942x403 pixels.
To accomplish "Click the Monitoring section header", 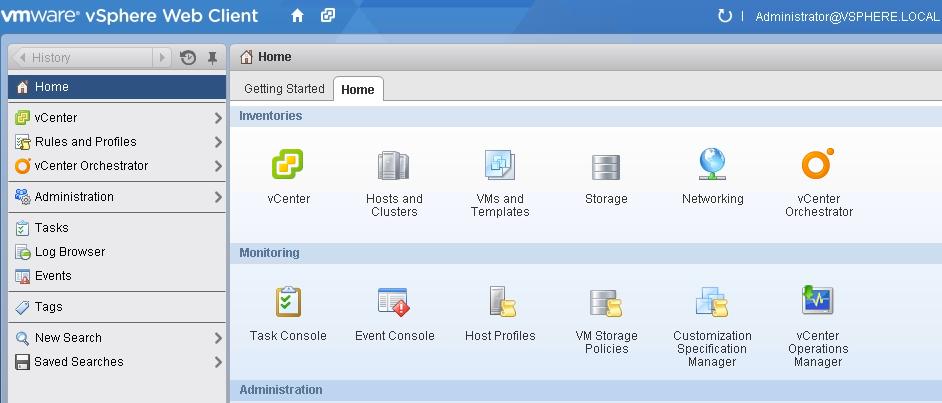I will tap(269, 253).
